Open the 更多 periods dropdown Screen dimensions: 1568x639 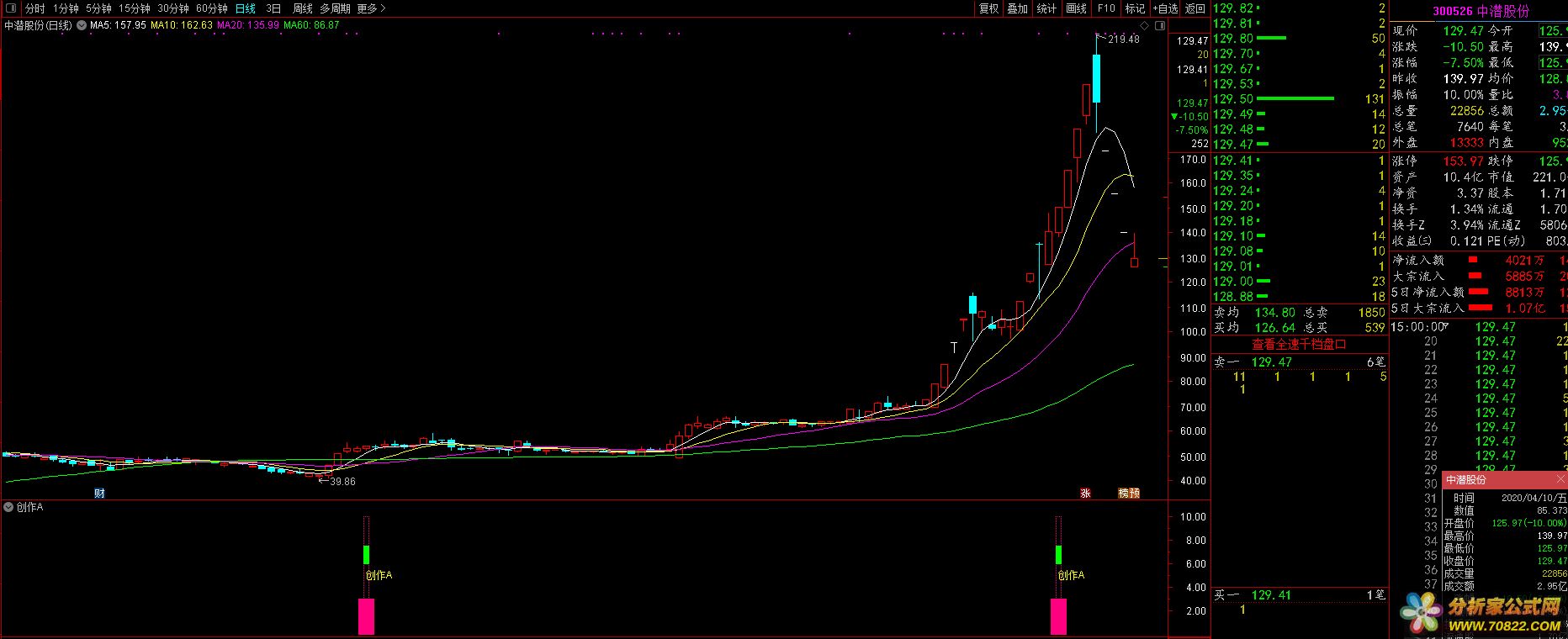point(371,8)
